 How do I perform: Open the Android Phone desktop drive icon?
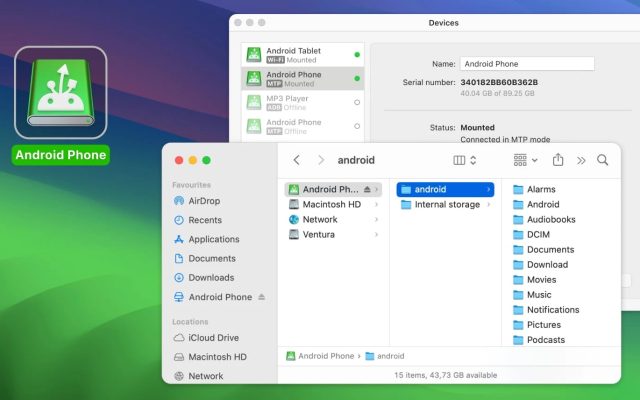pyautogui.click(x=61, y=93)
